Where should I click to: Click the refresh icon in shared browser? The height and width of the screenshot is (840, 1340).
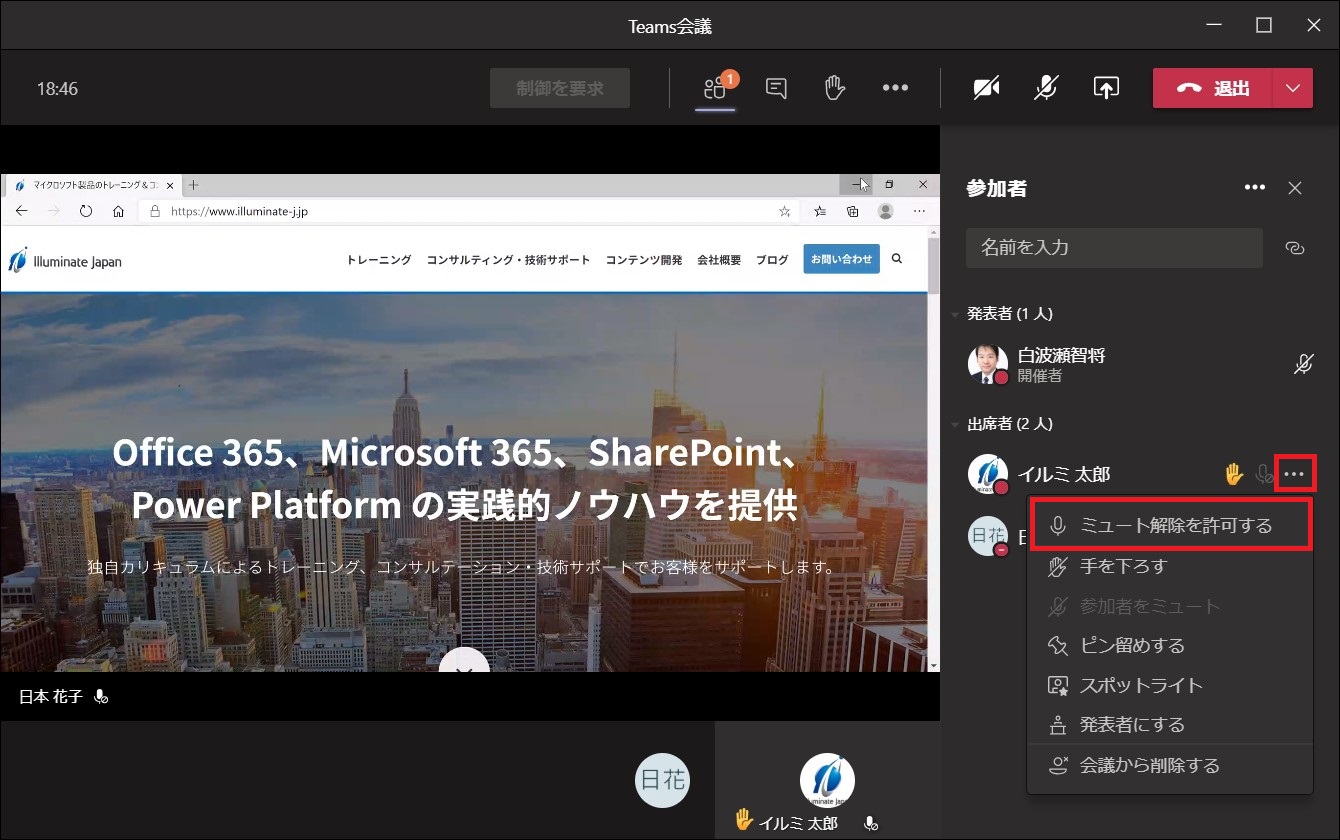86,211
